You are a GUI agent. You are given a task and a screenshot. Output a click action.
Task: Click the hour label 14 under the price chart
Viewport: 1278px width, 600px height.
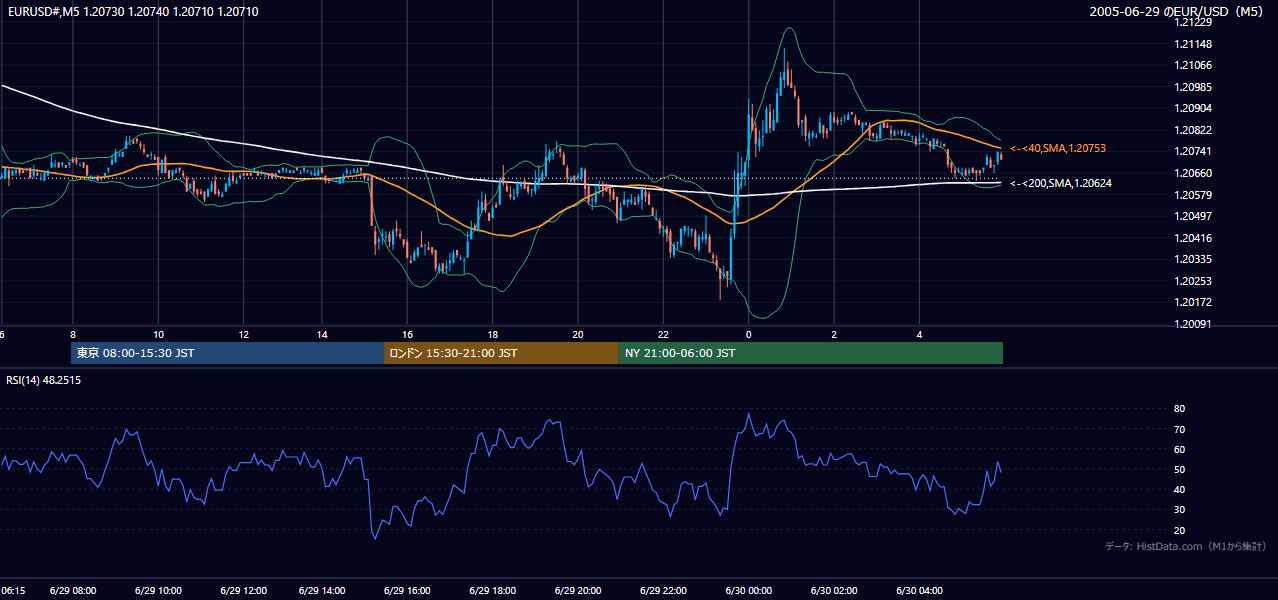(322, 334)
